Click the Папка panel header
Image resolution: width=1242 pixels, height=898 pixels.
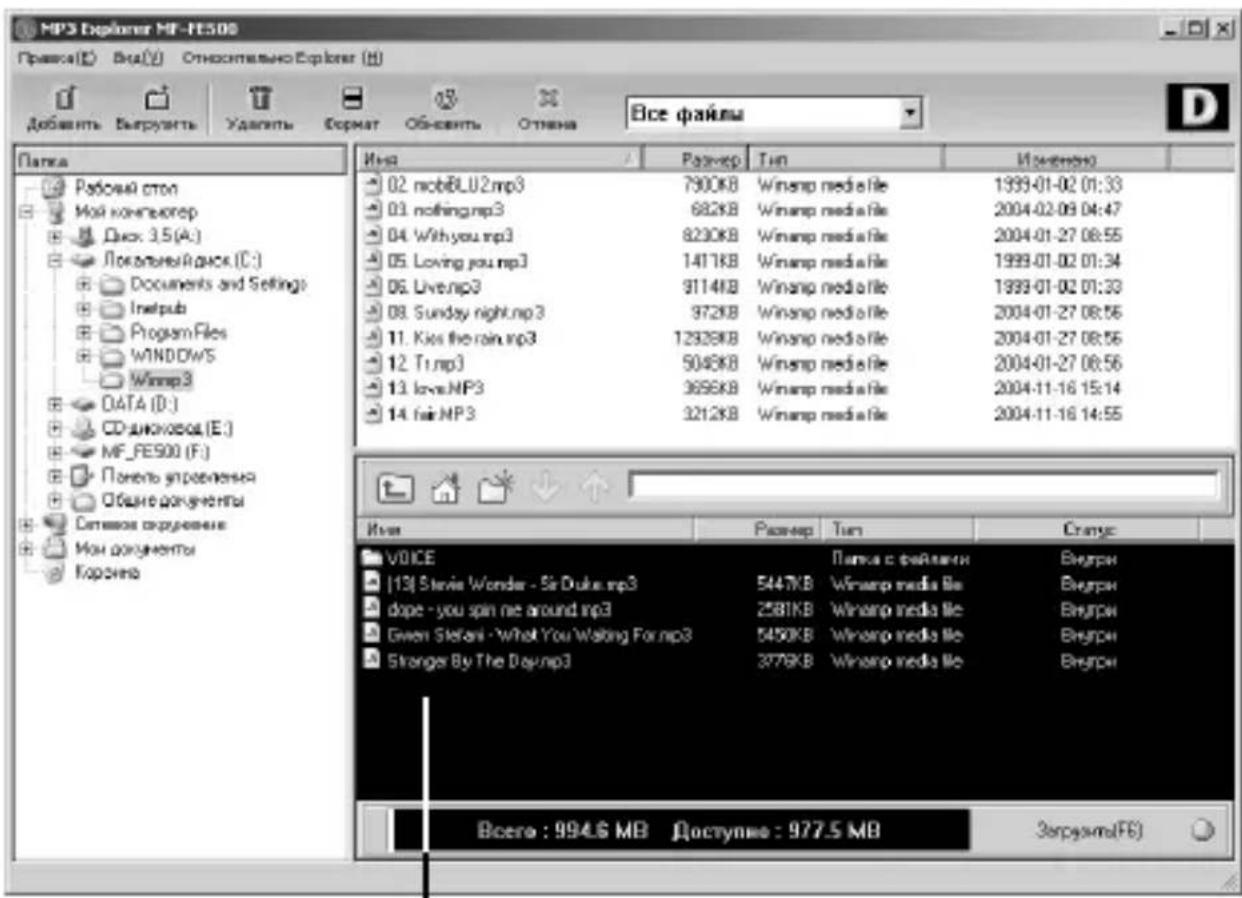point(184,160)
